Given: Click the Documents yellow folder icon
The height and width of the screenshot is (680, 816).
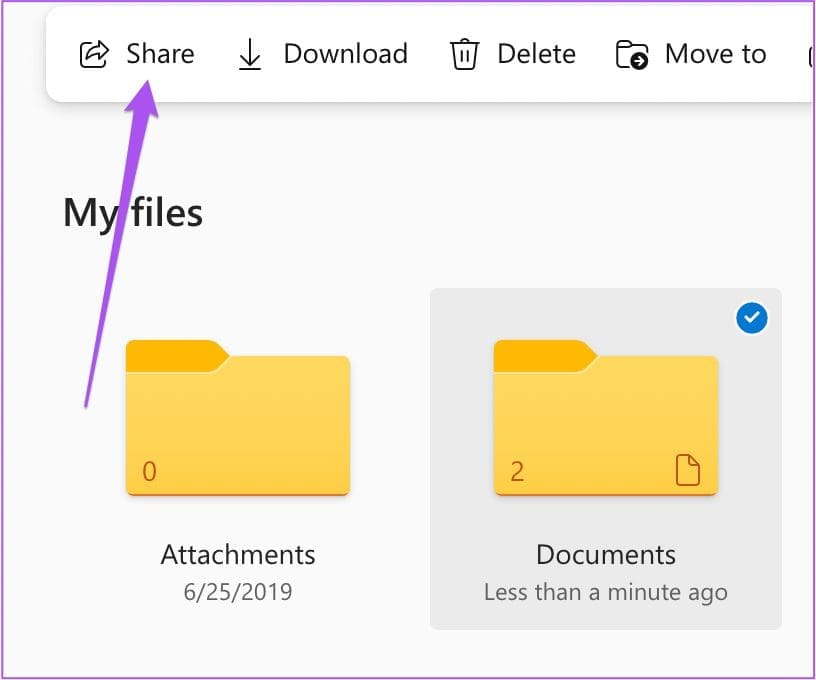Looking at the screenshot, I should tap(605, 418).
